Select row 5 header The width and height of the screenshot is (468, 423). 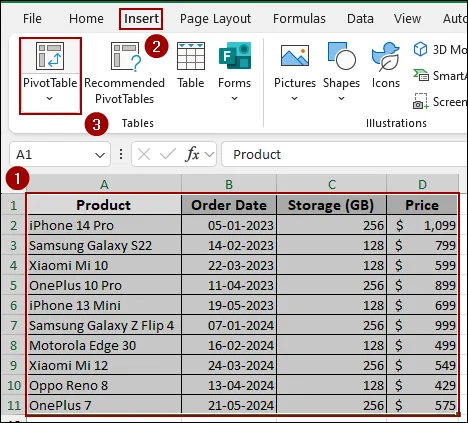[x=13, y=285]
